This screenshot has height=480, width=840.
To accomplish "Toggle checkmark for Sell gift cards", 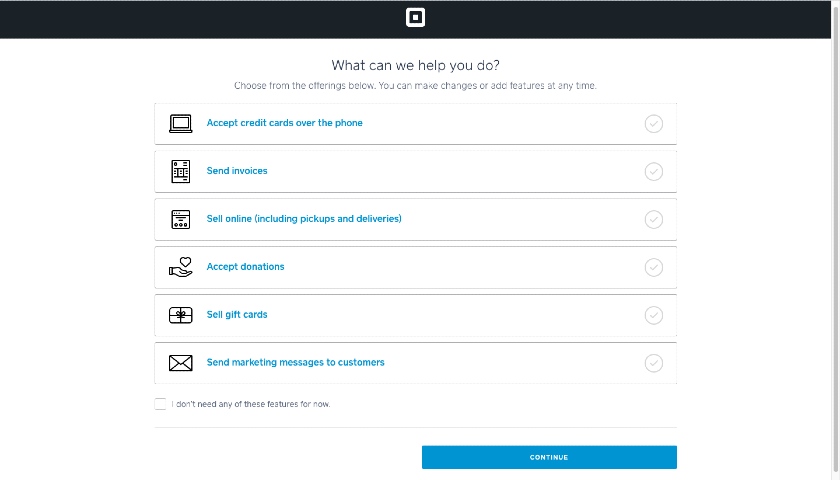I will click(654, 315).
